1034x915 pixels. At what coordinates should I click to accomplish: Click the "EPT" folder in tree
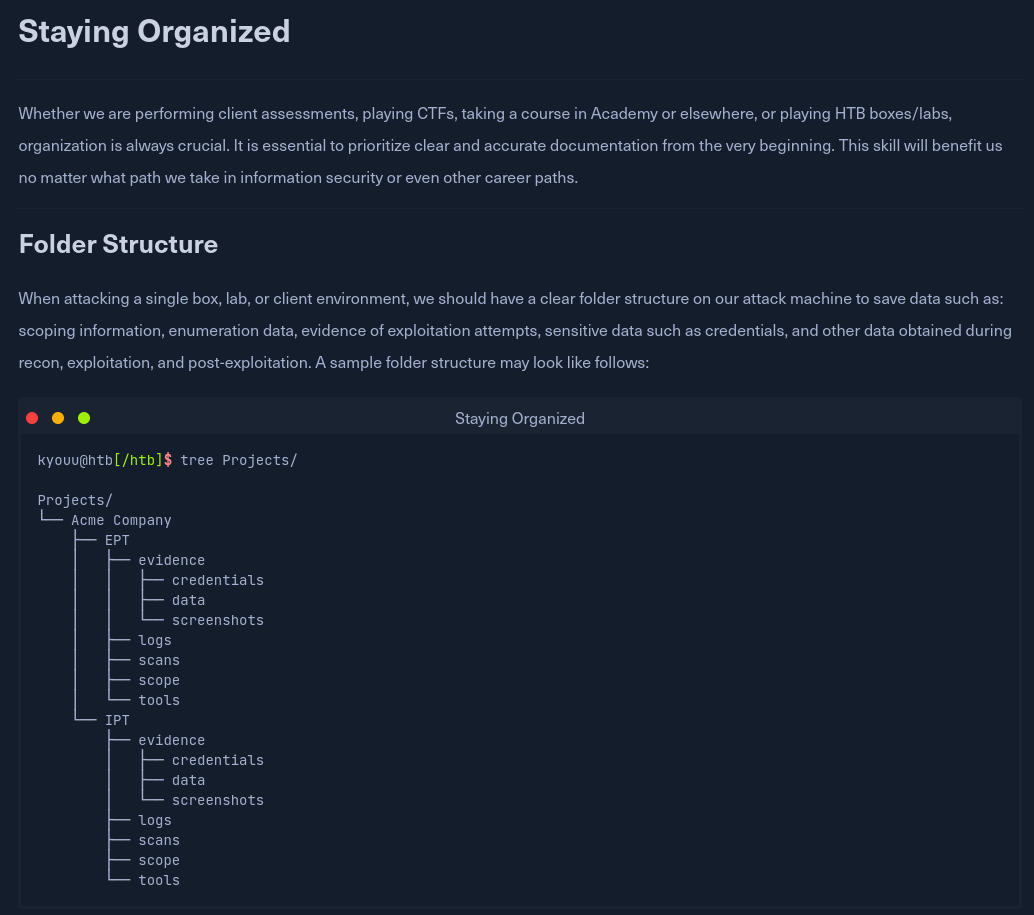117,540
